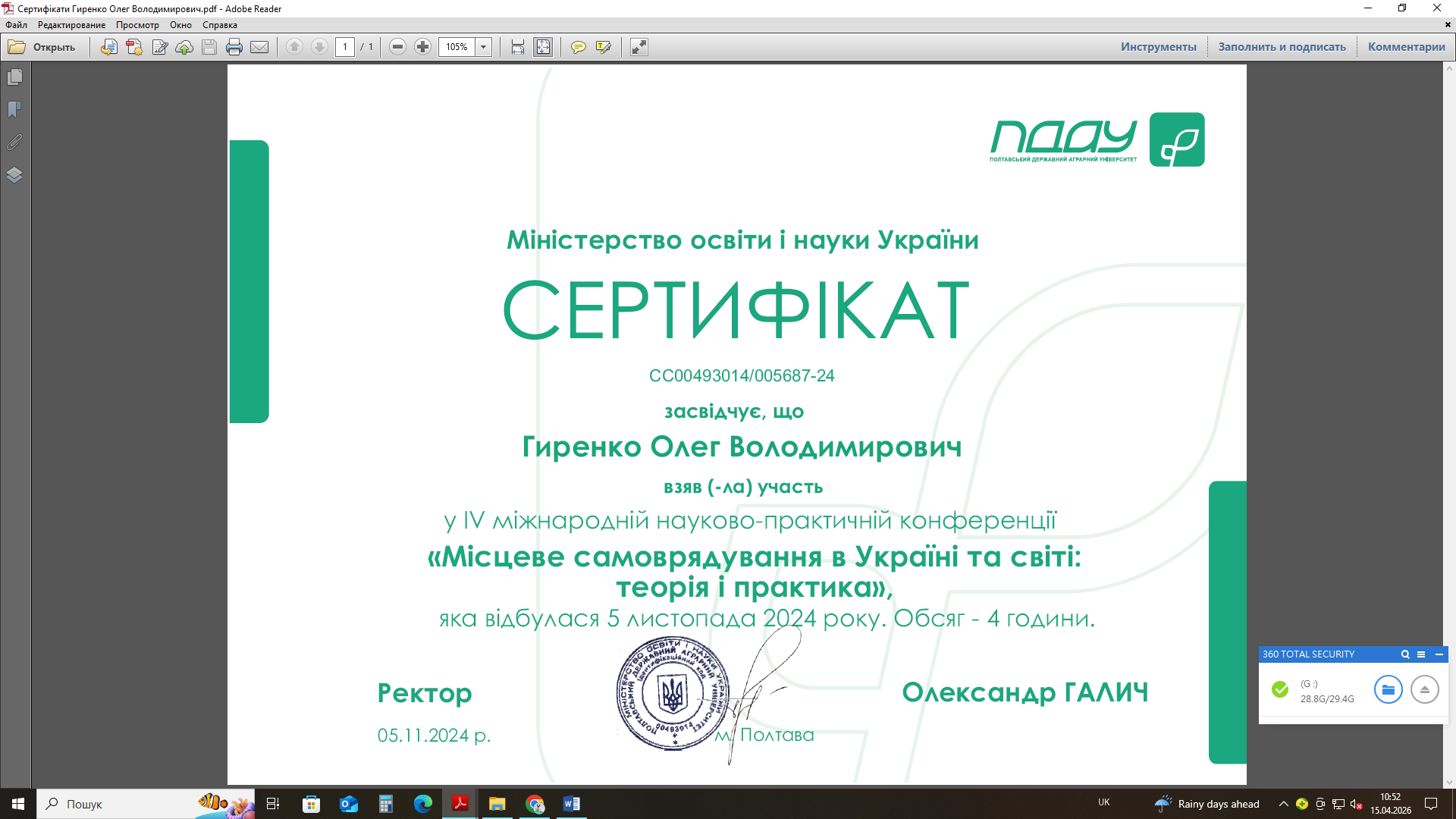This screenshot has height=819, width=1456.
Task: Open the Инструменты pane
Action: click(1158, 47)
